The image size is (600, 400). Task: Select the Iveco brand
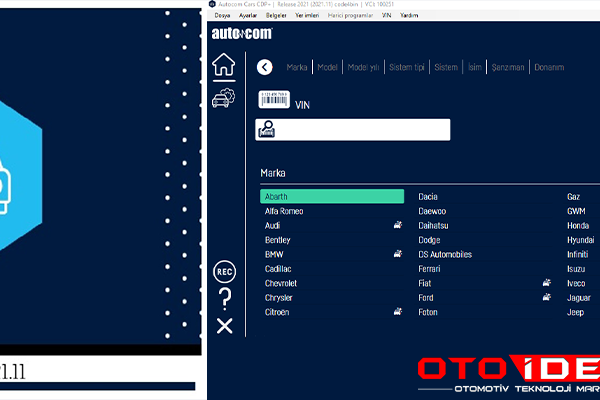coord(576,283)
